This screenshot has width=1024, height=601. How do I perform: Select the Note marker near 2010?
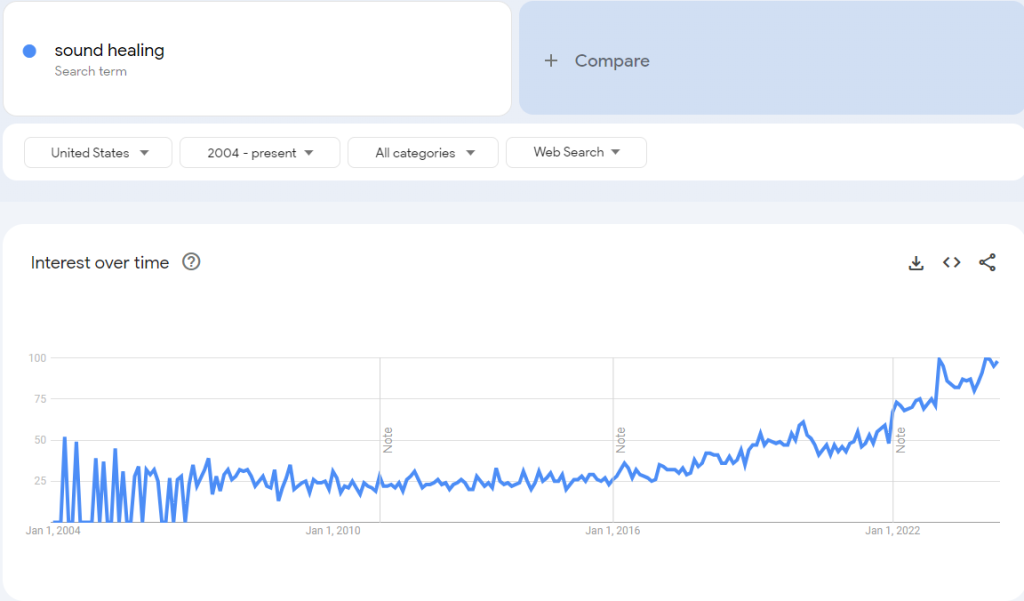point(387,439)
